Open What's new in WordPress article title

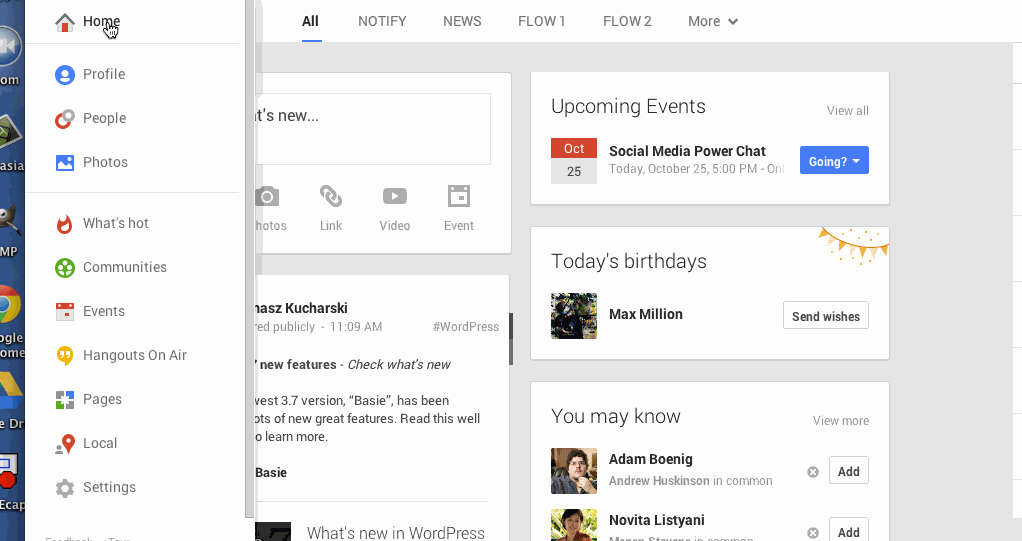pos(396,533)
